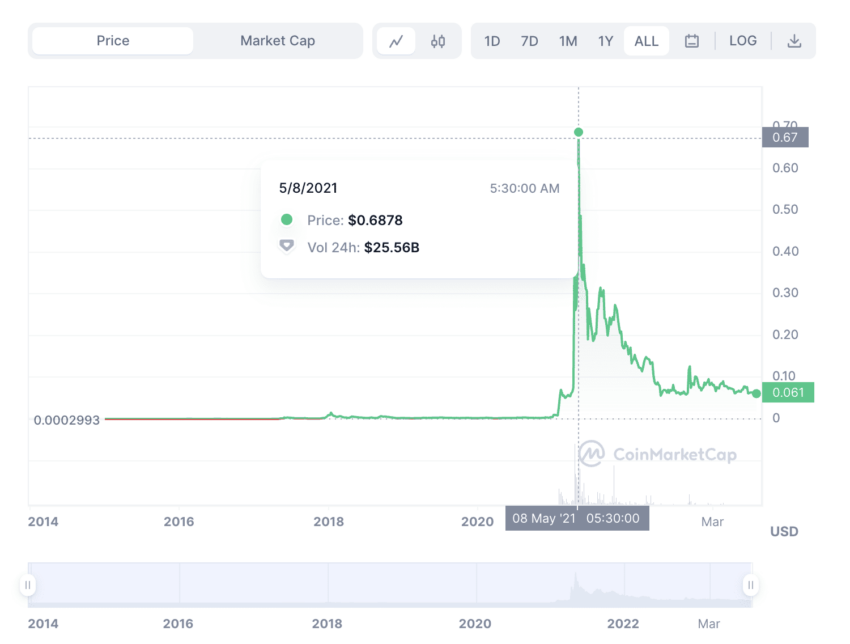The width and height of the screenshot is (850, 644).
Task: Toggle LOG scale on the chart
Action: [743, 41]
